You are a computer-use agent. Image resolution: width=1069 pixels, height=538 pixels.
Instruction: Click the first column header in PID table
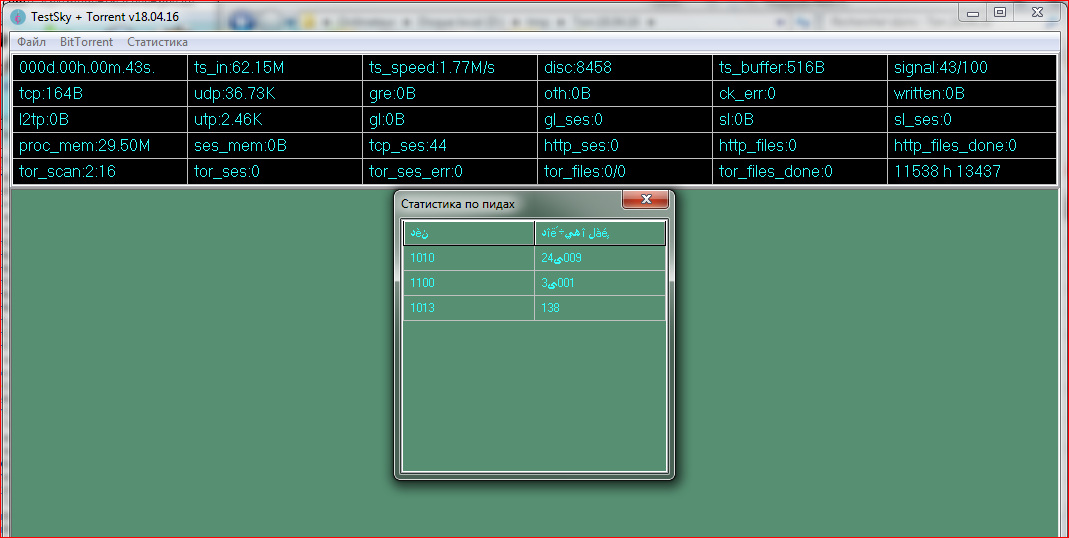469,233
